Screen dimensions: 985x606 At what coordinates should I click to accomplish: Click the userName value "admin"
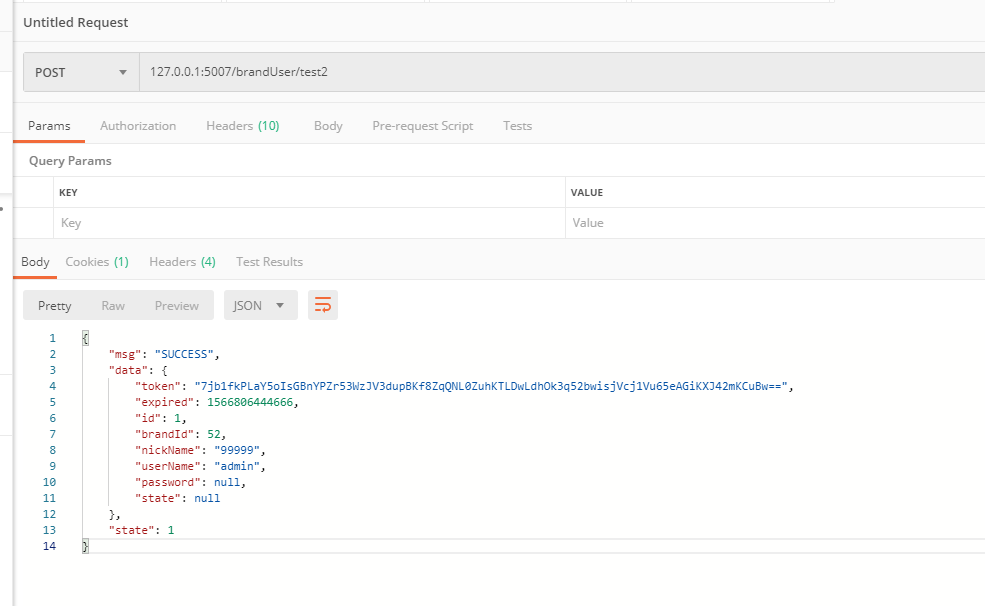pos(237,466)
